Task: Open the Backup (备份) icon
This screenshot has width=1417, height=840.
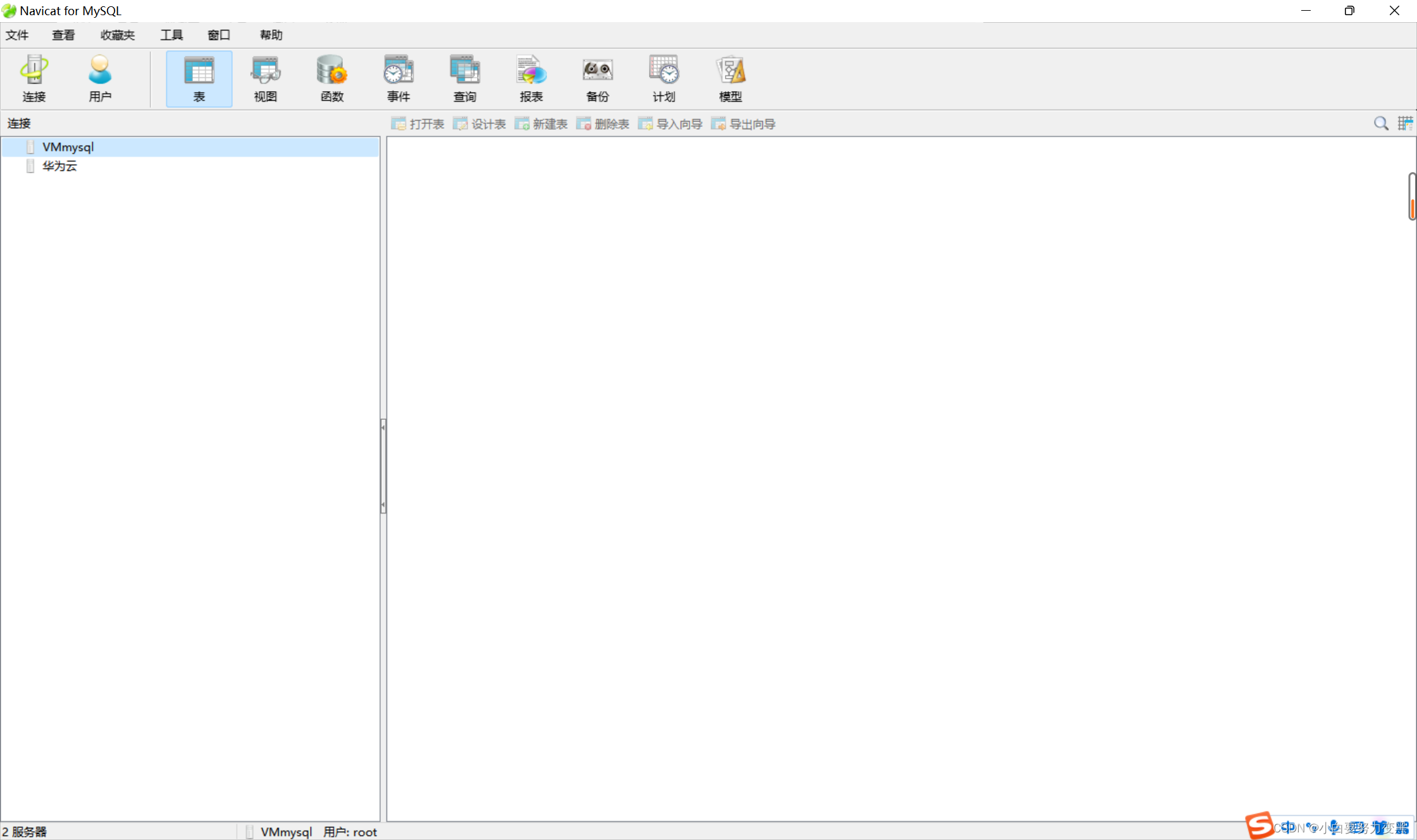Action: click(597, 78)
